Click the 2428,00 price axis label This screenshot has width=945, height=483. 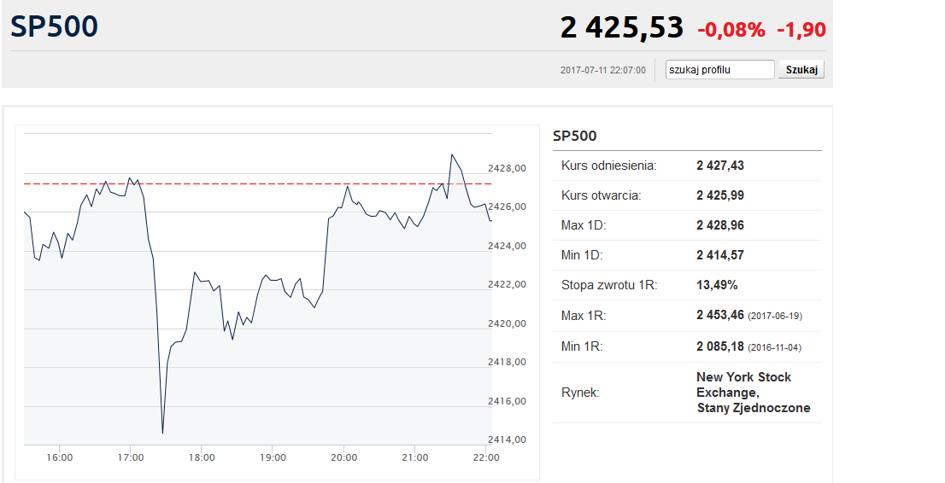(507, 168)
